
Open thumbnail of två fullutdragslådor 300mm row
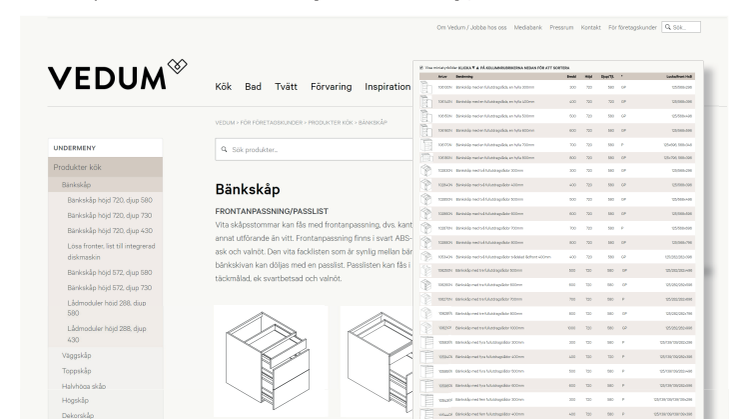coord(426,170)
